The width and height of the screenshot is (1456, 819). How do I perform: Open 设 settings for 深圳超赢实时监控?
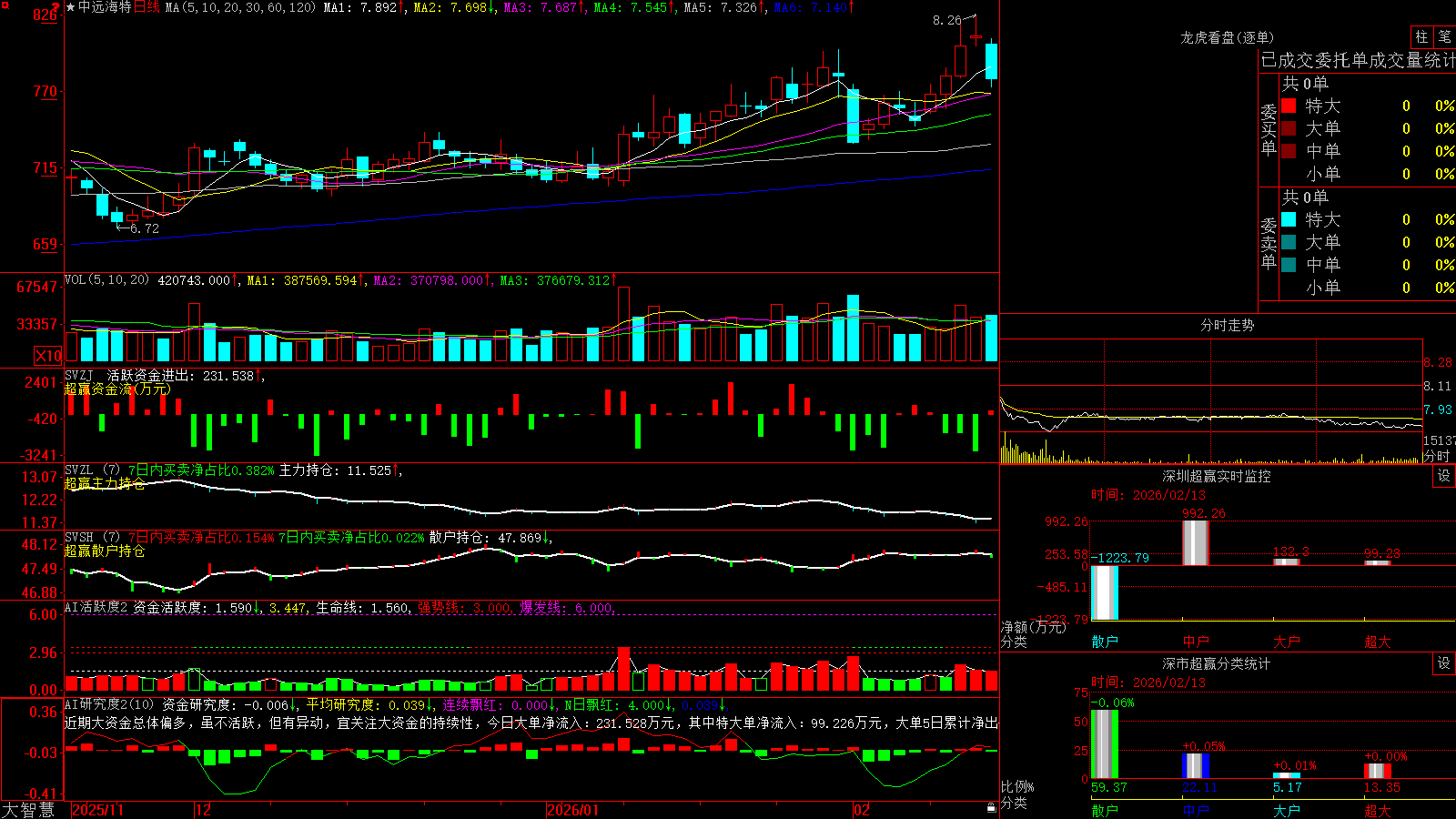pyautogui.click(x=1444, y=476)
